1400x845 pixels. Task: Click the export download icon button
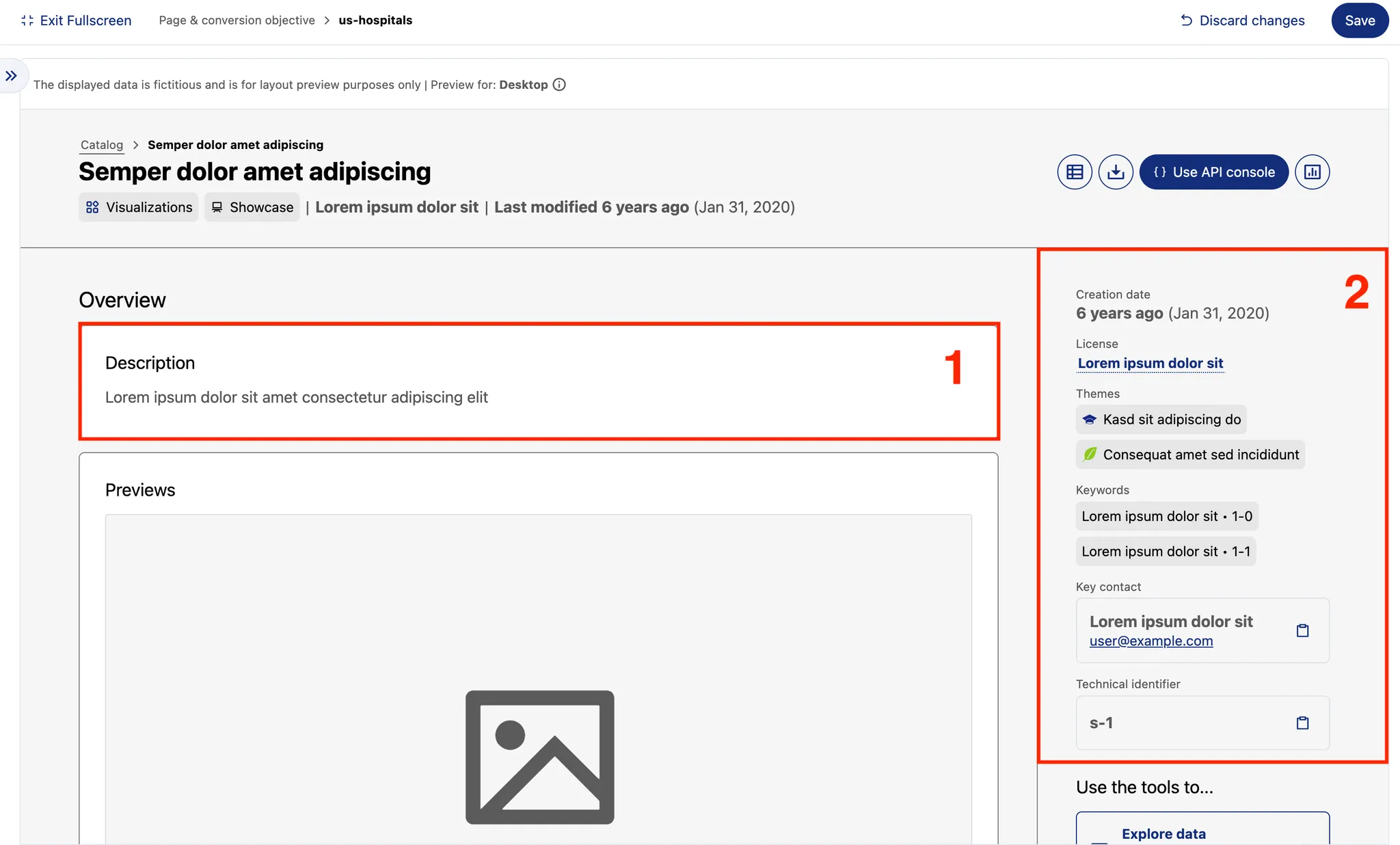click(x=1116, y=172)
